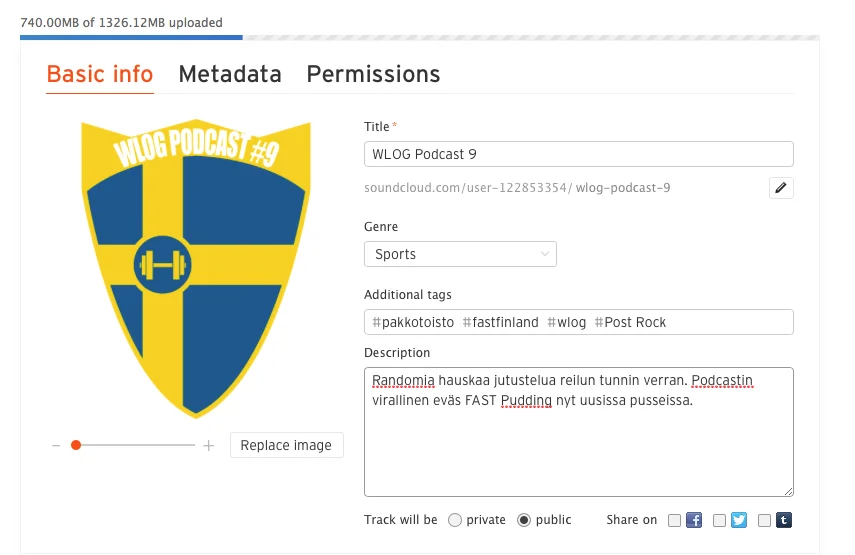Viewport: 855px width, 555px height.
Task: Click the Tumblr share icon
Action: (x=784, y=520)
